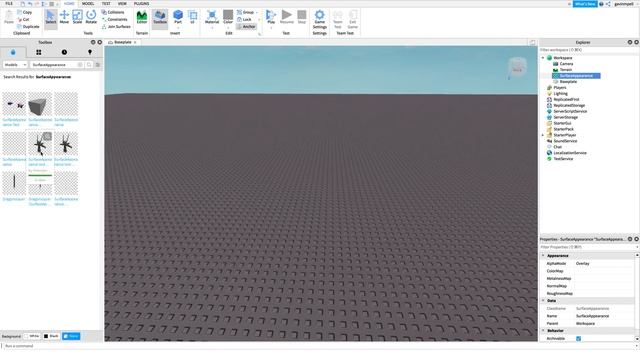Select SurfaceAppearance in the Explorer
This screenshot has width=640, height=360.
tap(576, 76)
